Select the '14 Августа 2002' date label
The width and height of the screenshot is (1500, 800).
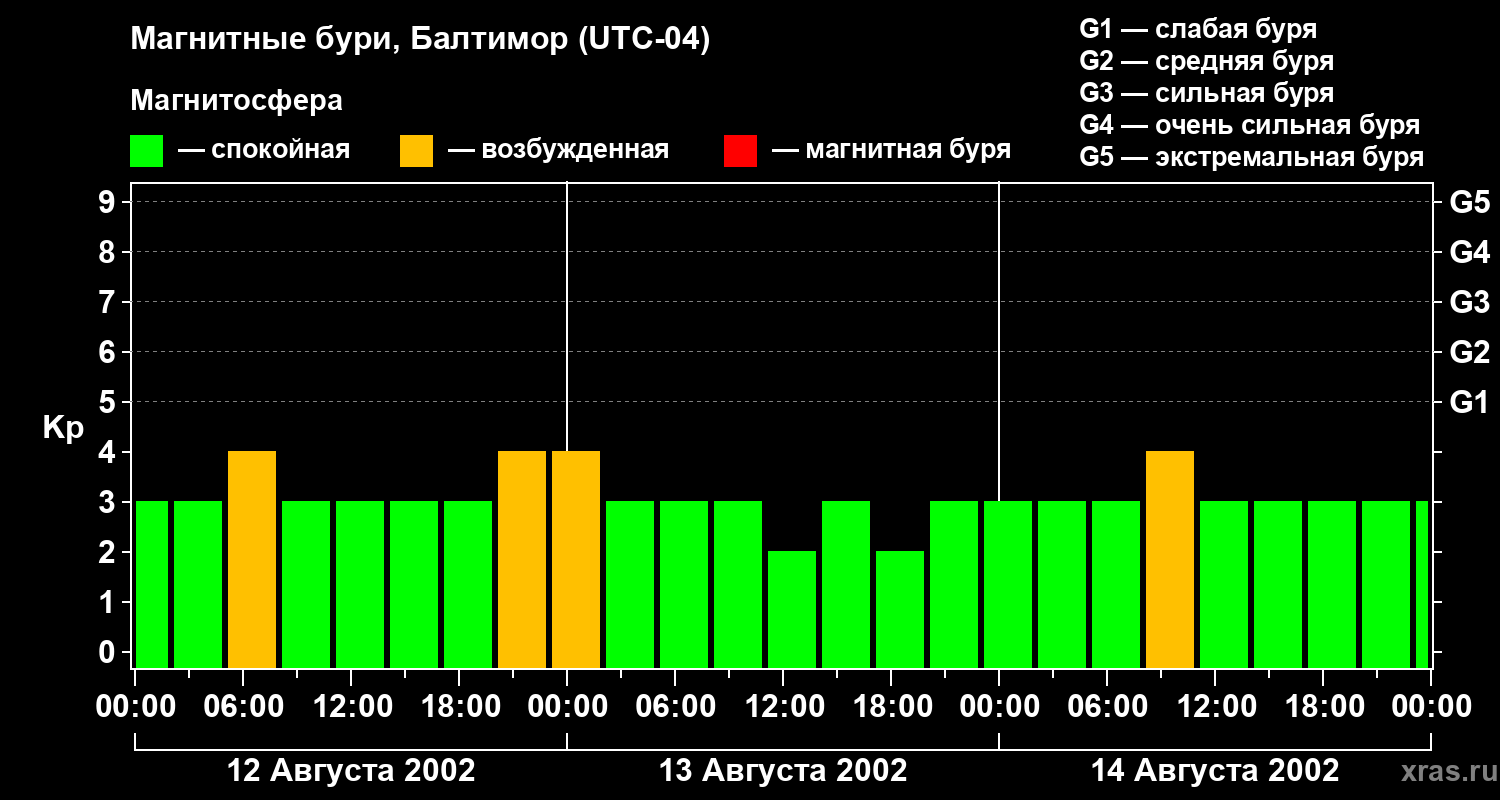click(x=1214, y=771)
